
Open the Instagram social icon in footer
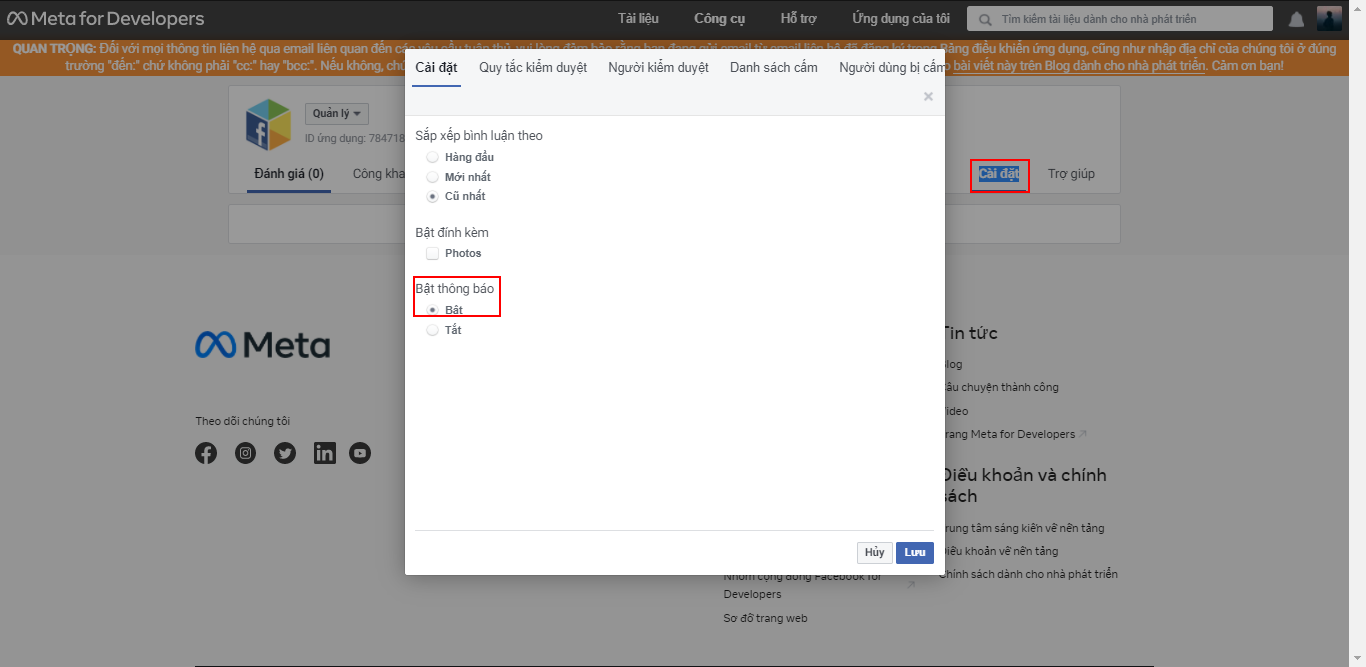point(245,453)
